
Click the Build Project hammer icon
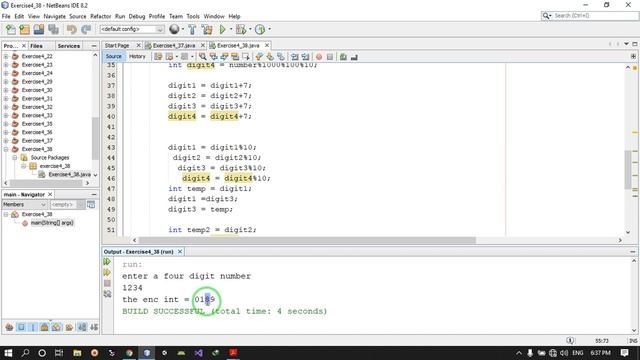tap(192, 29)
